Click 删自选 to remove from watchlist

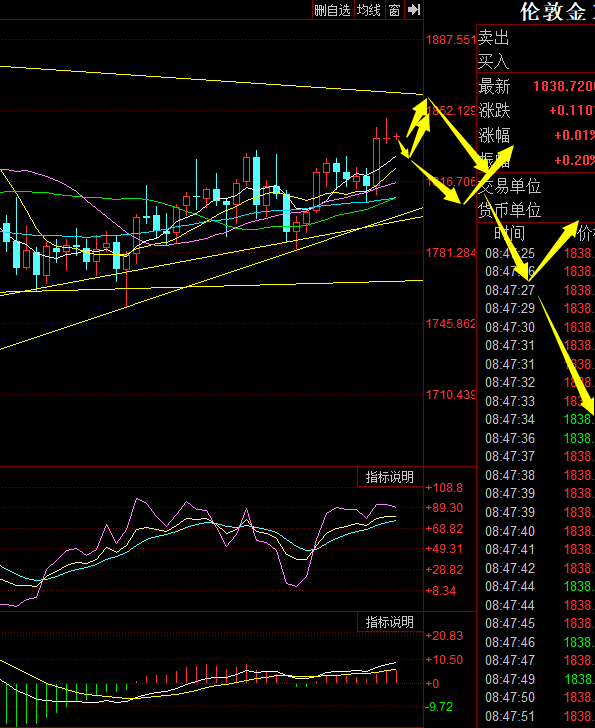[x=333, y=10]
